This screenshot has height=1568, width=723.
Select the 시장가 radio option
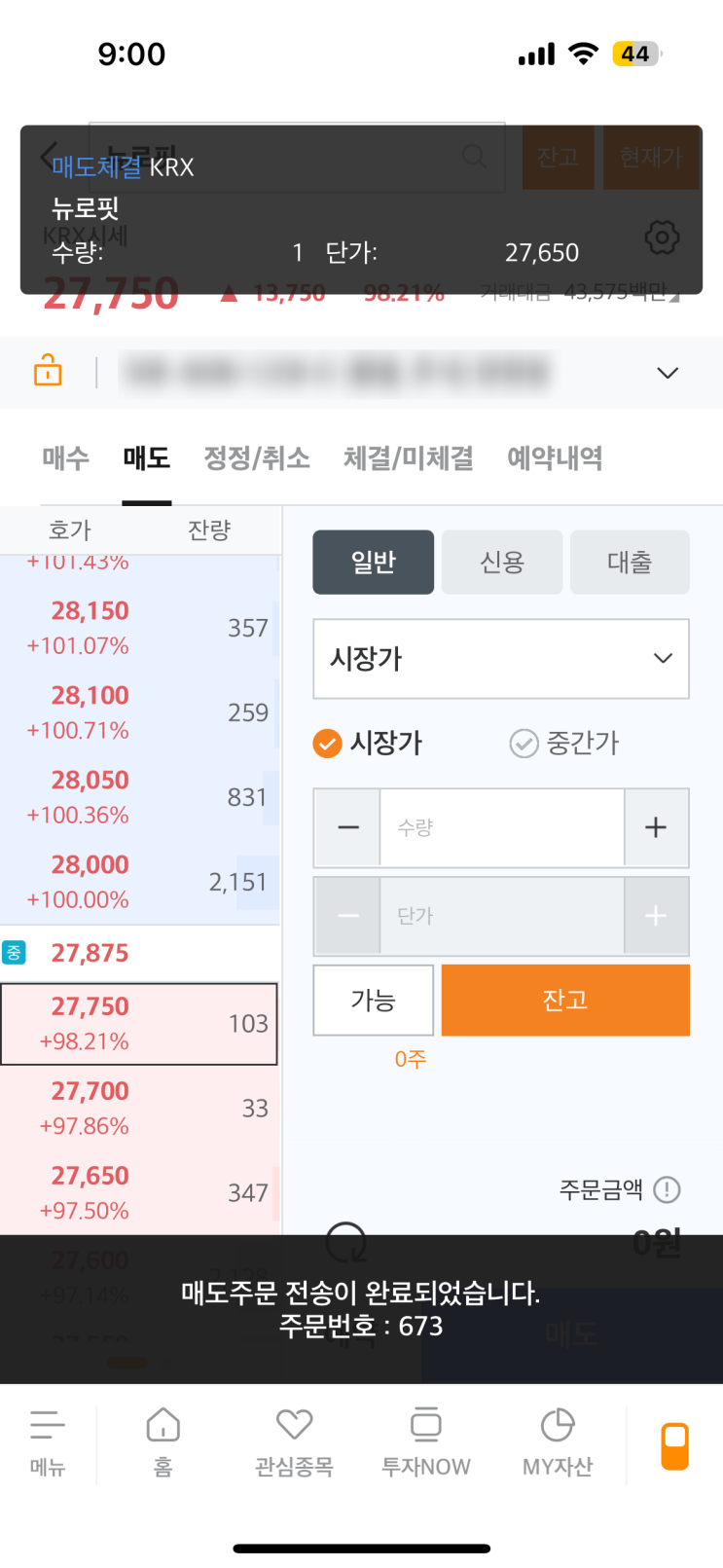tap(328, 743)
